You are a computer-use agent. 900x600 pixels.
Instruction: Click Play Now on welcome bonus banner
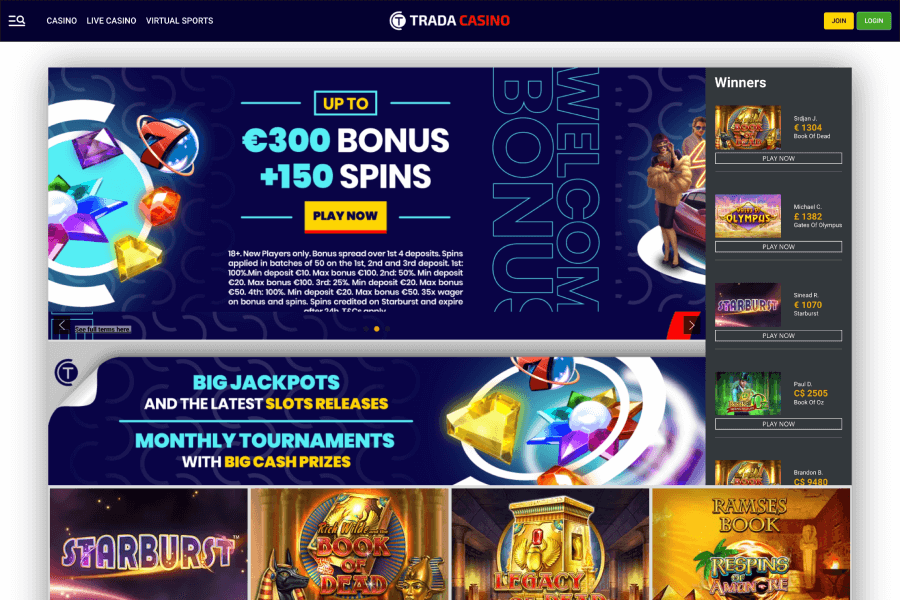click(x=345, y=216)
